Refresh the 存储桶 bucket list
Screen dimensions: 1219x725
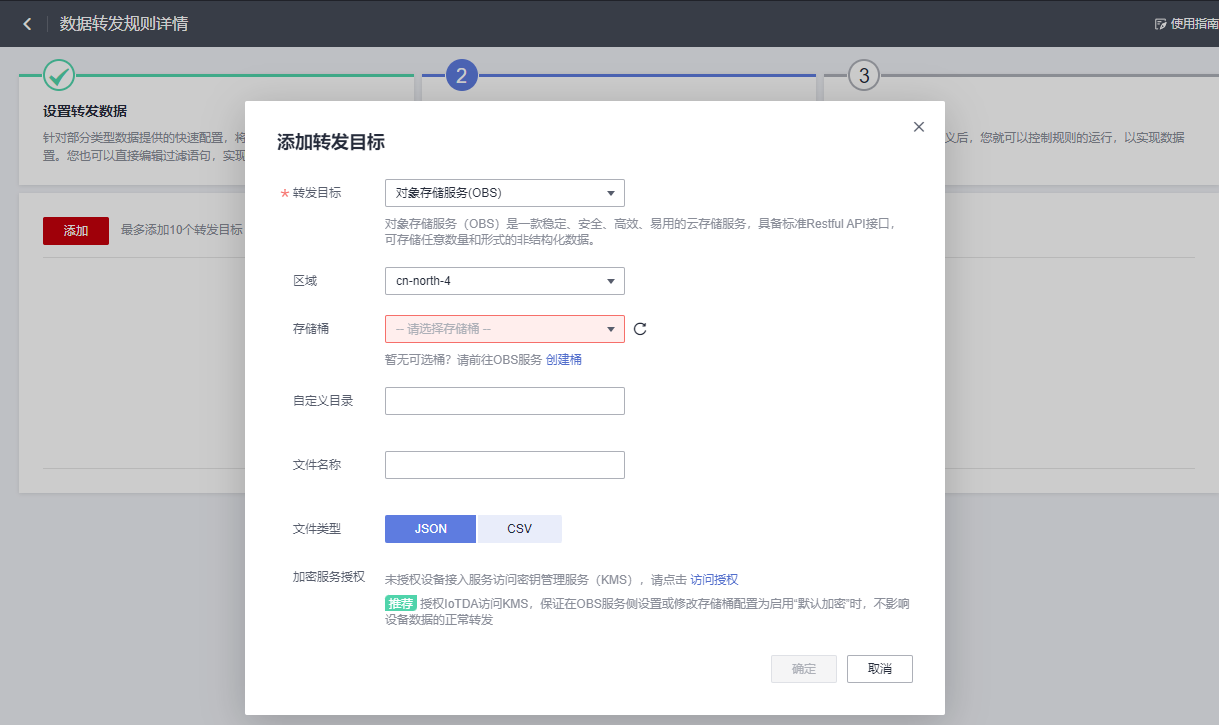[x=640, y=328]
